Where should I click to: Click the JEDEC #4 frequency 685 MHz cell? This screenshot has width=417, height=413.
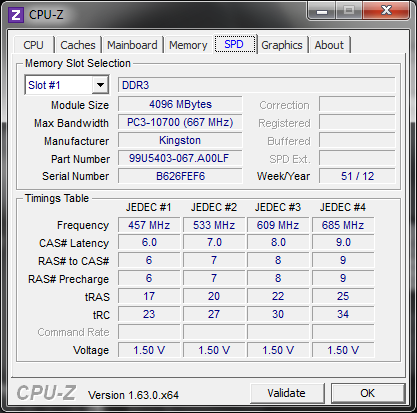pos(343,225)
